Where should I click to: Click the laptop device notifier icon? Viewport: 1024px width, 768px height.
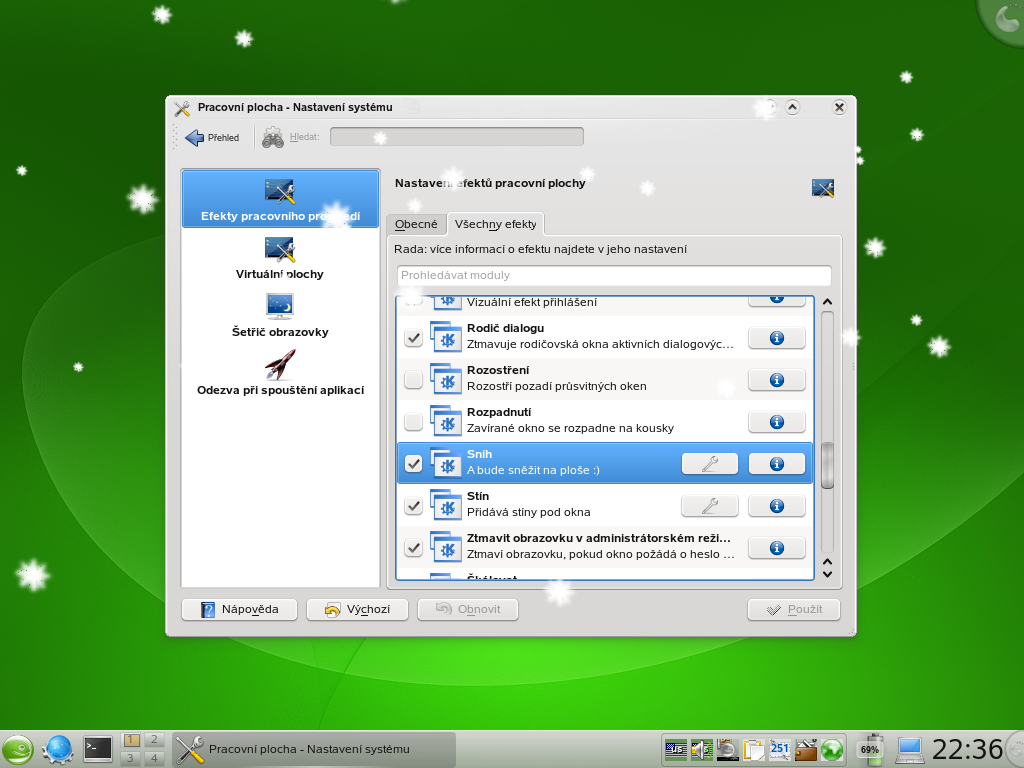coord(908,750)
